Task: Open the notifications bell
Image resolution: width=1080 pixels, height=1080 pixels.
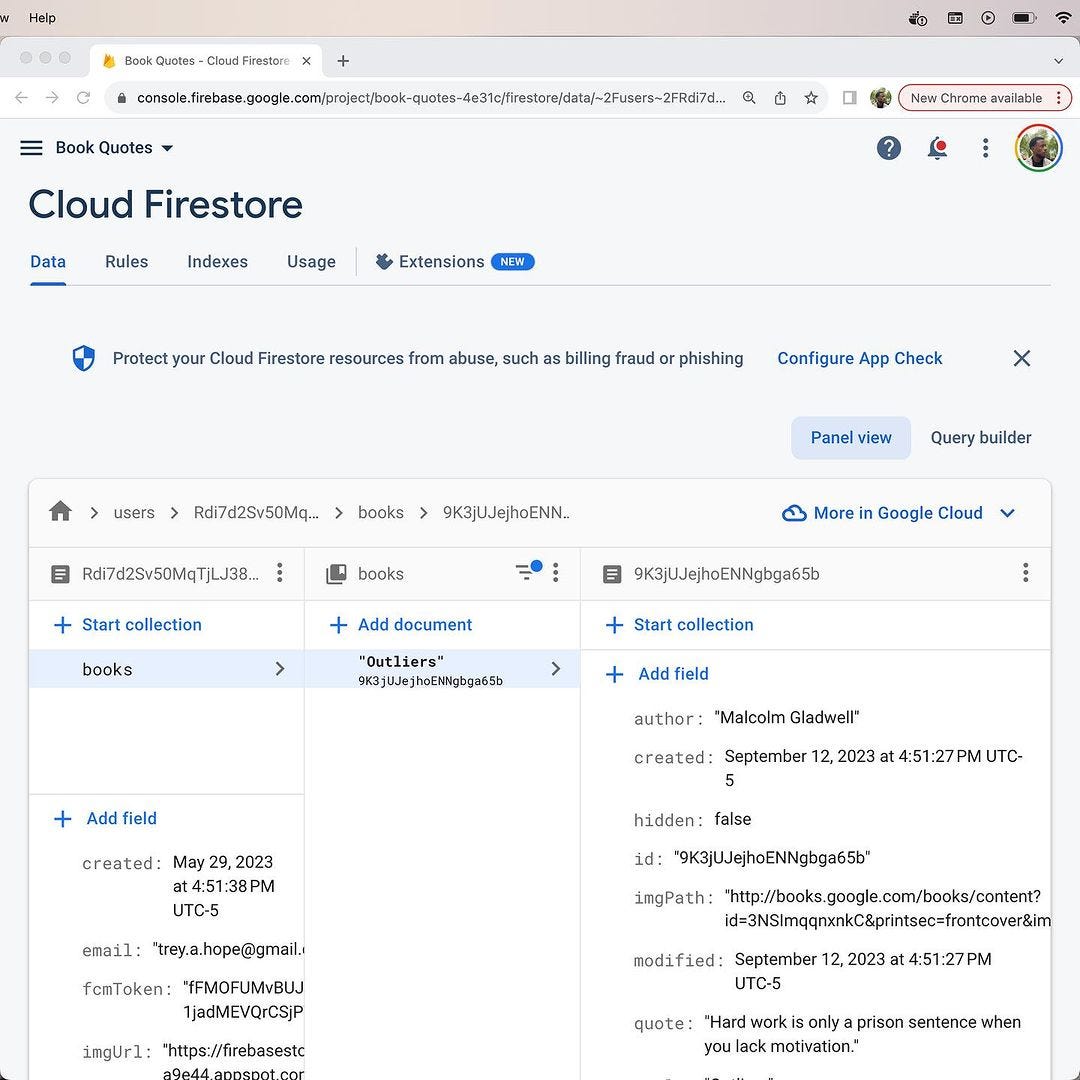Action: (937, 148)
